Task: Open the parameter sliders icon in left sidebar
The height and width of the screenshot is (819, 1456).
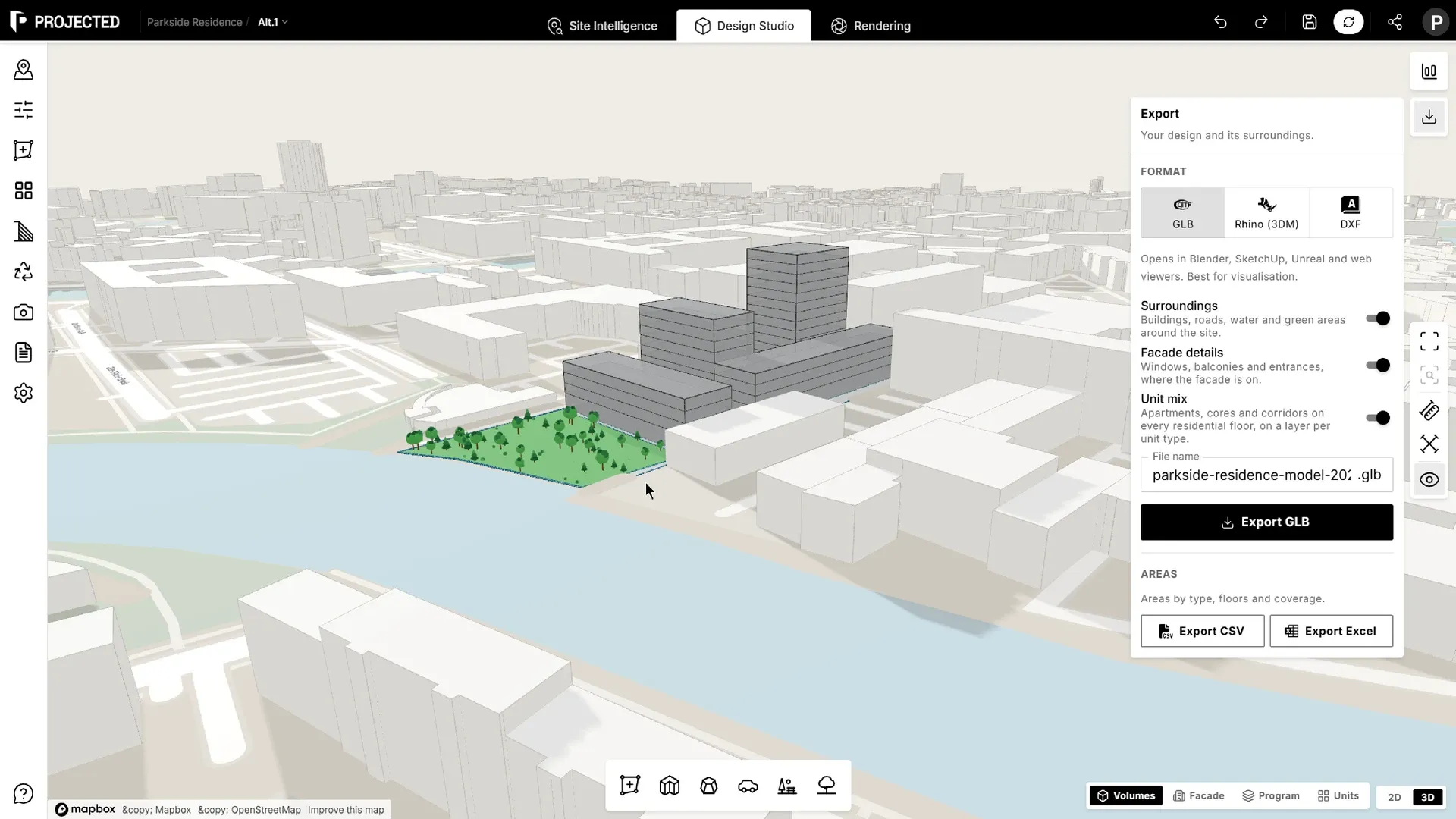Action: [x=24, y=110]
